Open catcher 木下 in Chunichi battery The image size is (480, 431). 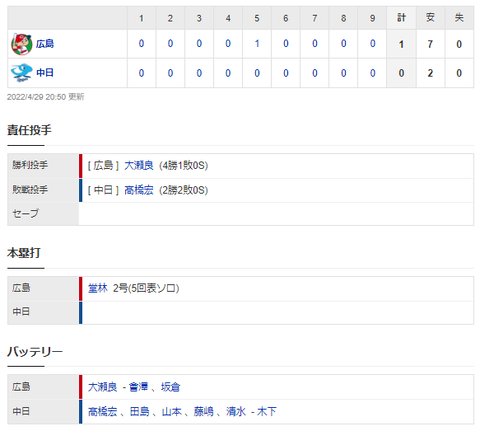tap(267, 412)
